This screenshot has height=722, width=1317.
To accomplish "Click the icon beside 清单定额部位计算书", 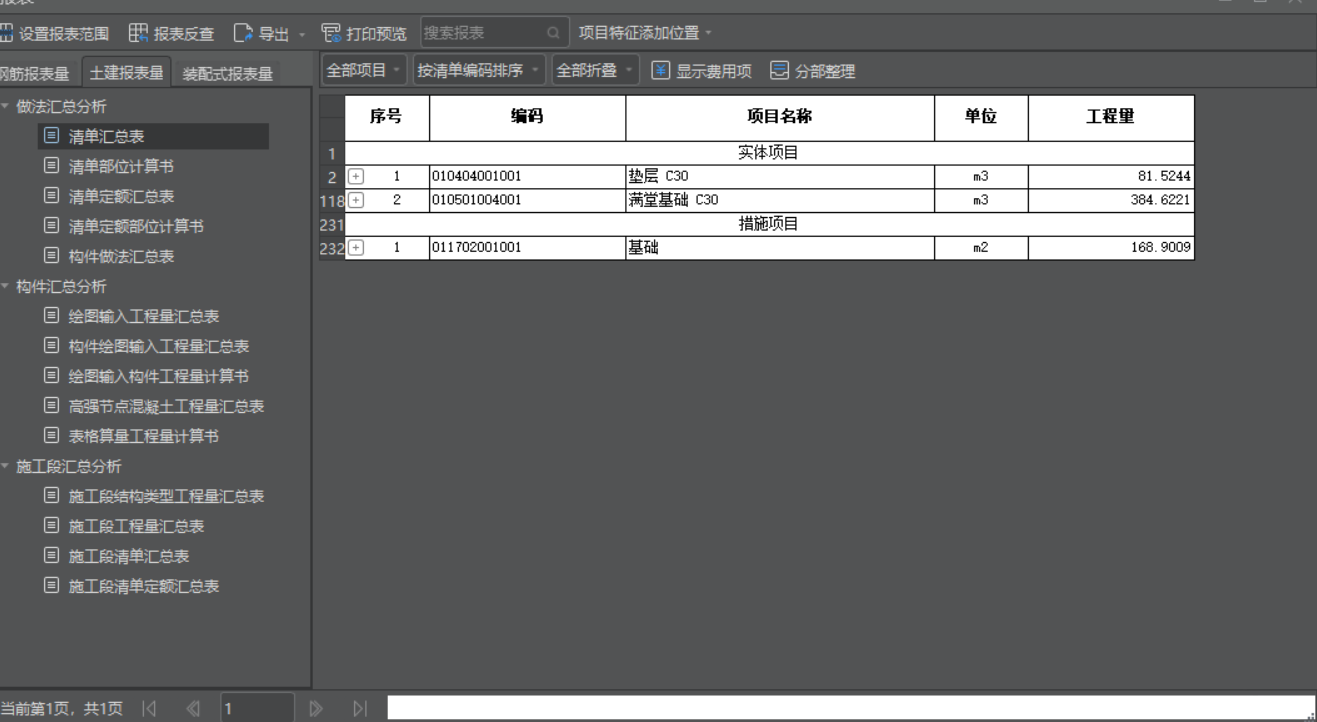I will pyautogui.click(x=51, y=227).
